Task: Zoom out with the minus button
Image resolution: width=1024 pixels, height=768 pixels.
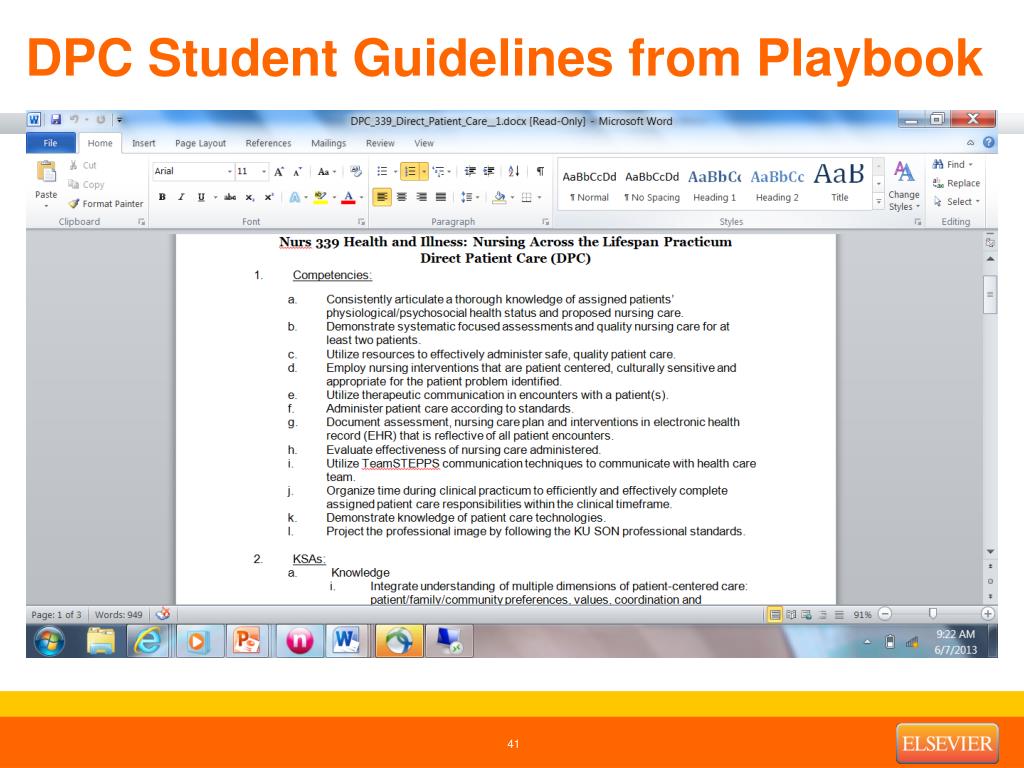Action: pos(885,614)
